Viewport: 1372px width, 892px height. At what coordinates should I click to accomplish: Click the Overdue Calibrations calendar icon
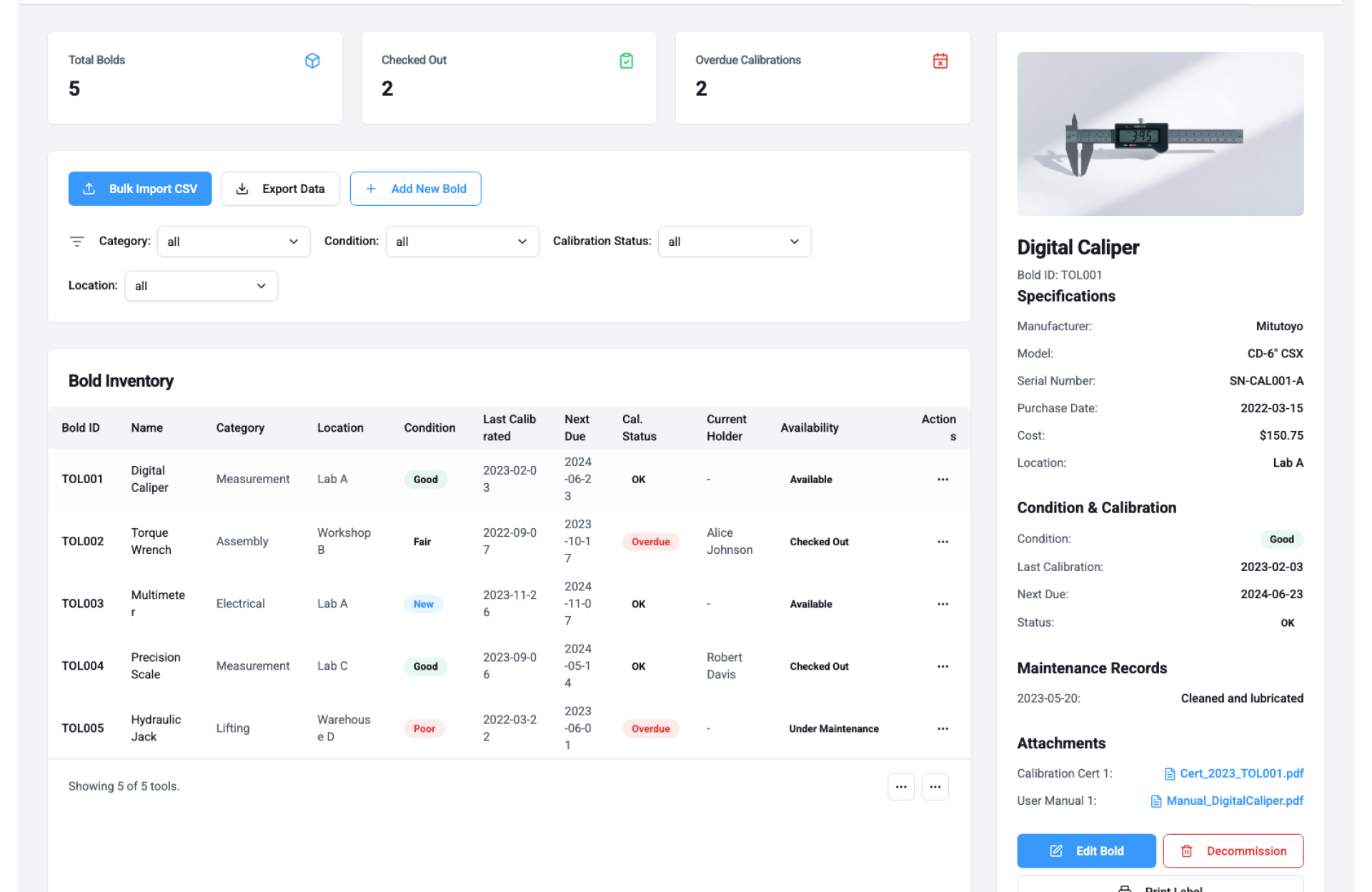[x=940, y=61]
